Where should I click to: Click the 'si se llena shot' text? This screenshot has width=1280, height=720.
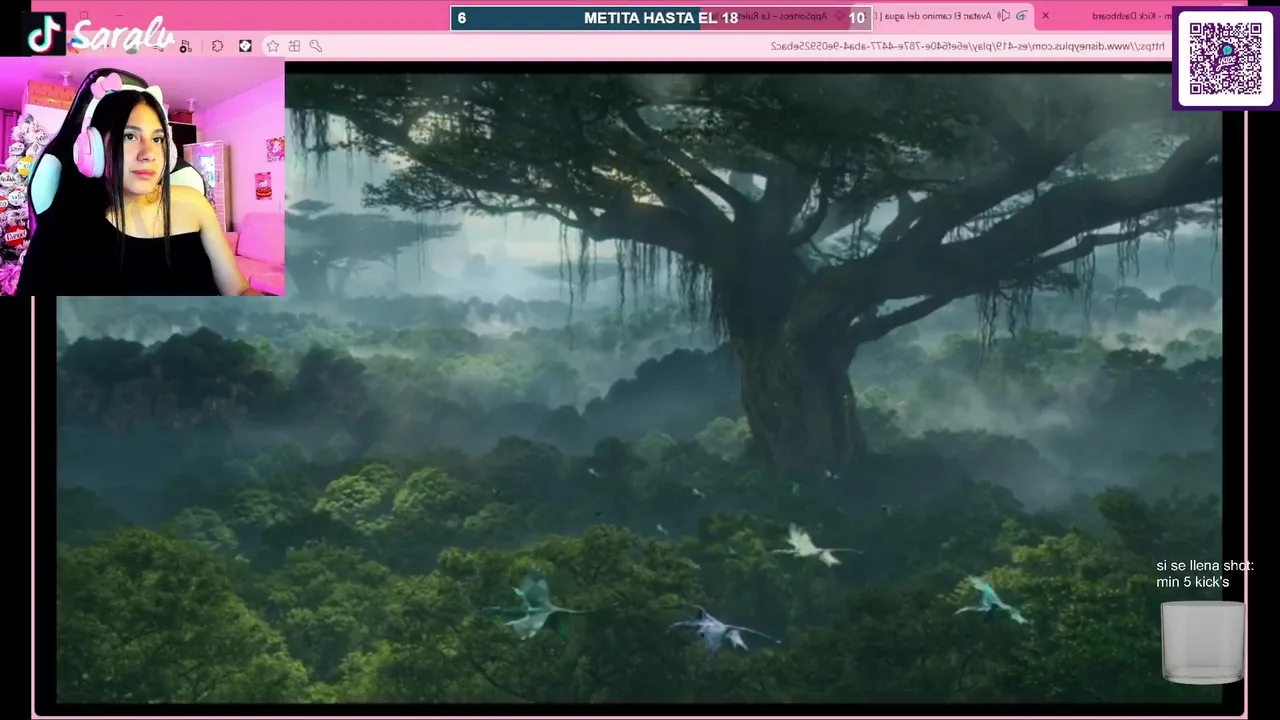click(1204, 574)
